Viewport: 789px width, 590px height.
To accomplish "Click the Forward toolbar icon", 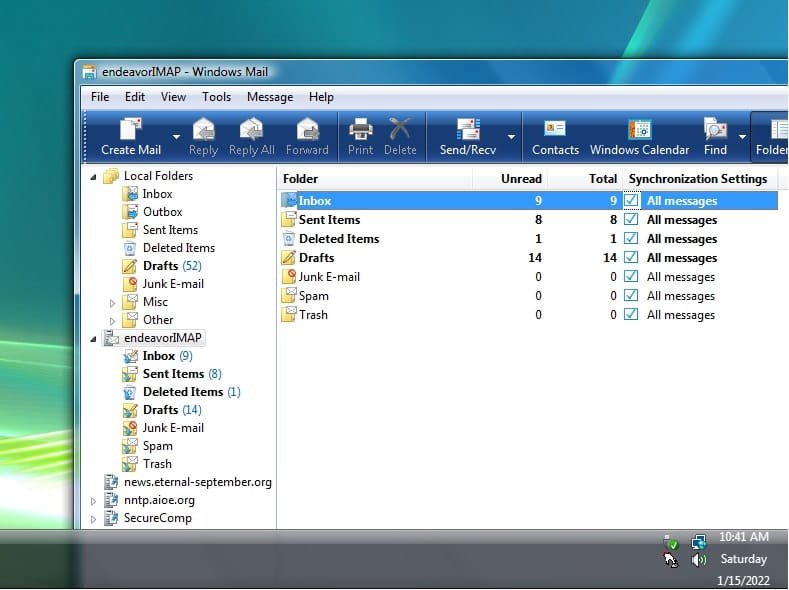I will point(307,130).
